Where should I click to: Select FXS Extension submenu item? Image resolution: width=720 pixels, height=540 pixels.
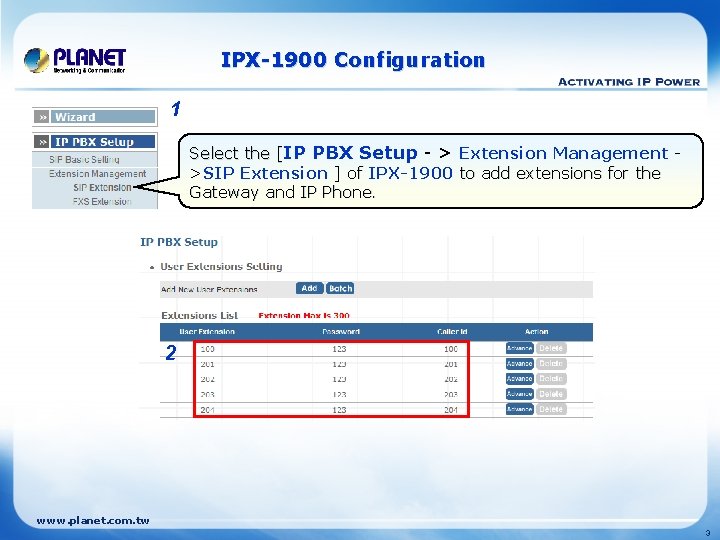coord(102,202)
